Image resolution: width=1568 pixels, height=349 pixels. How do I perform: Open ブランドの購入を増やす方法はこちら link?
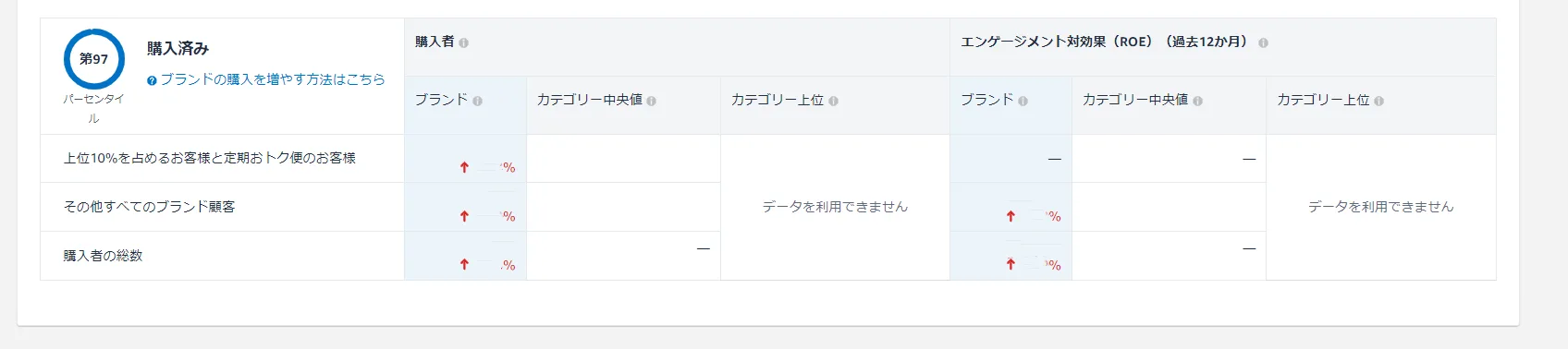273,79
